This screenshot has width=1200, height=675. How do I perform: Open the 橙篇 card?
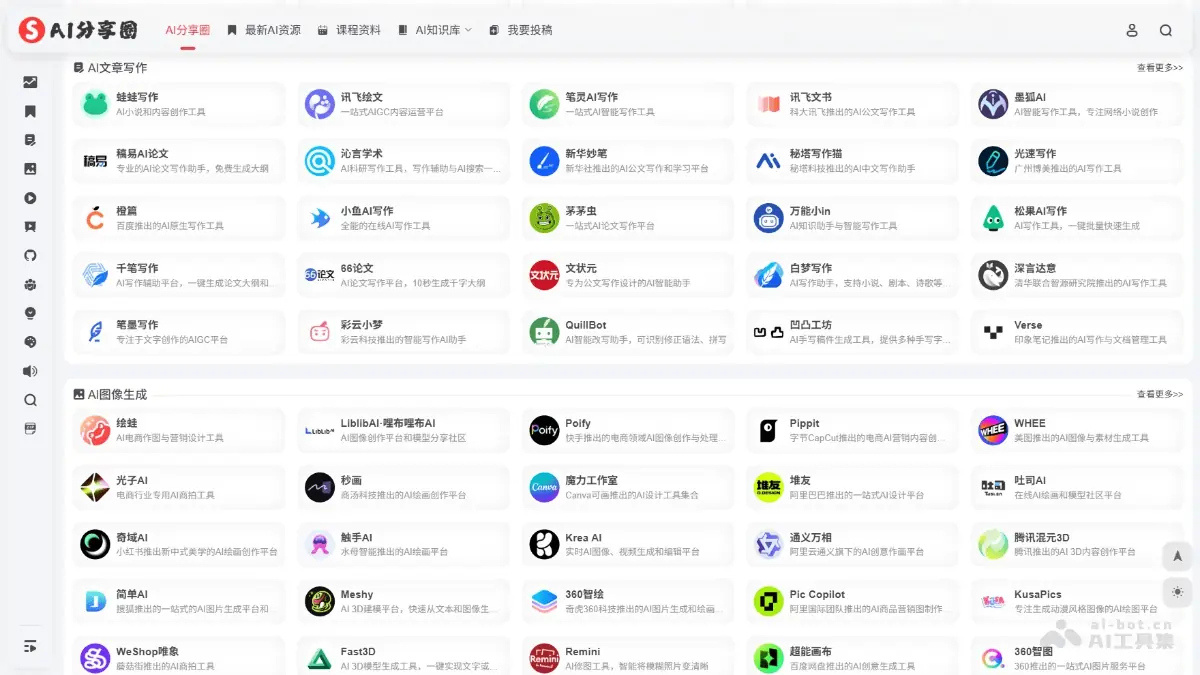pos(179,218)
